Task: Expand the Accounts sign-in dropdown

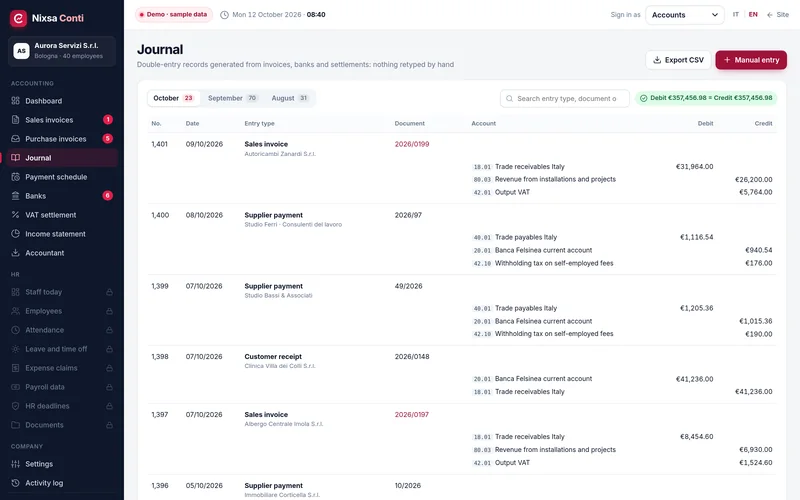Action: 685,15
